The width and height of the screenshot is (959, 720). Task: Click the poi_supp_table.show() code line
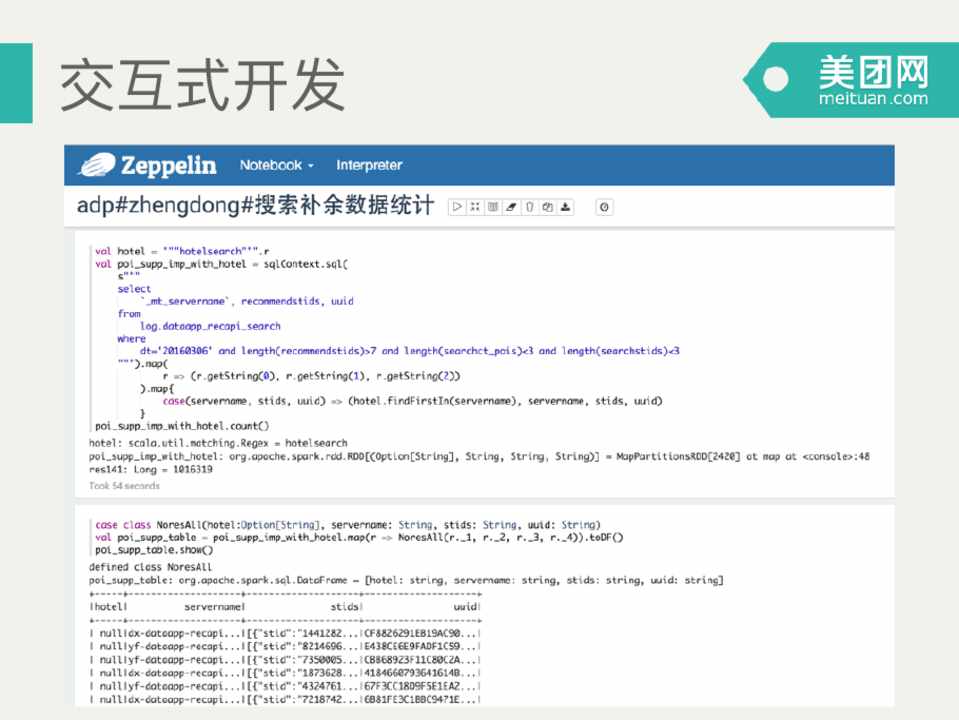point(154,550)
